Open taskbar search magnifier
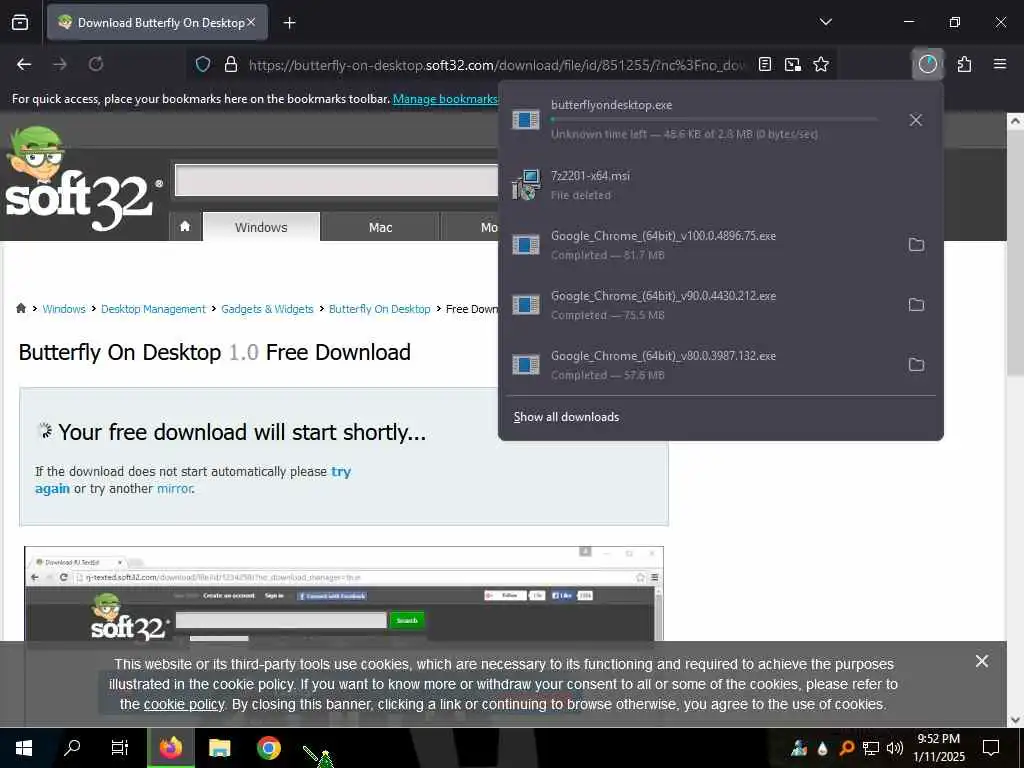The height and width of the screenshot is (768, 1024). tap(72, 748)
